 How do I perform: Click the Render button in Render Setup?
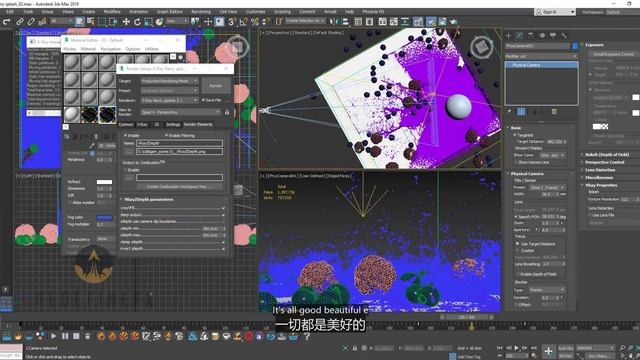(x=216, y=86)
